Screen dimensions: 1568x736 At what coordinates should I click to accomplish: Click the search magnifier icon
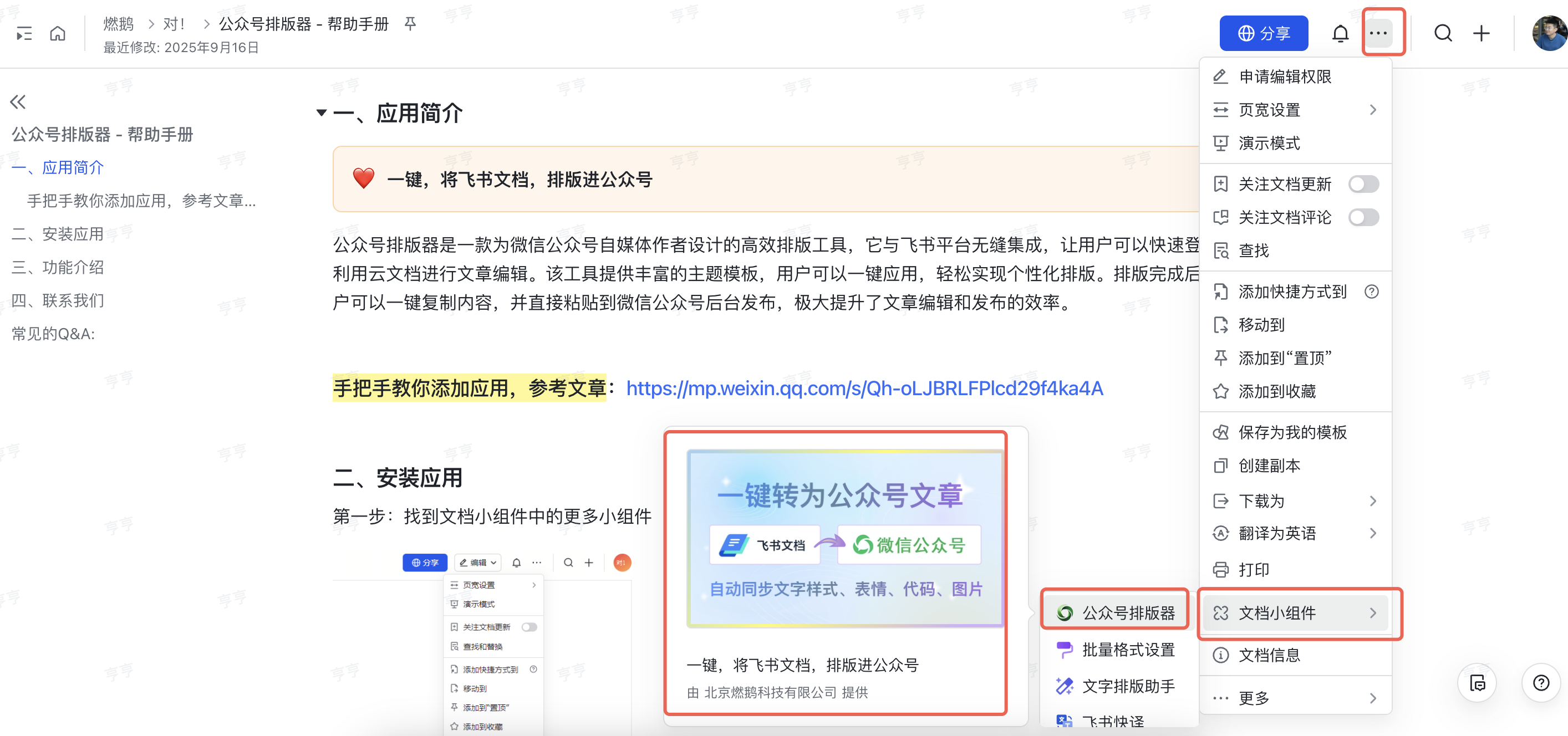click(x=1443, y=33)
